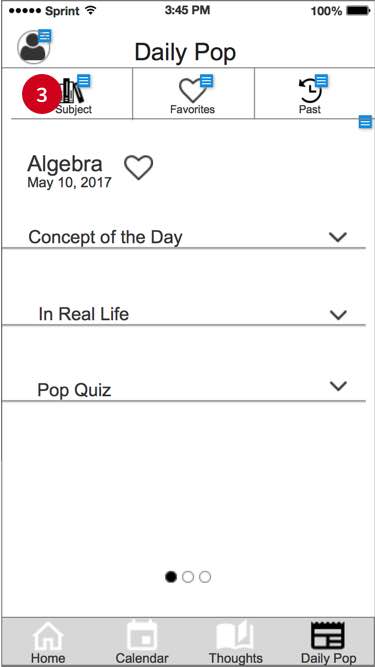Tap the Subject books icon

coord(71,91)
